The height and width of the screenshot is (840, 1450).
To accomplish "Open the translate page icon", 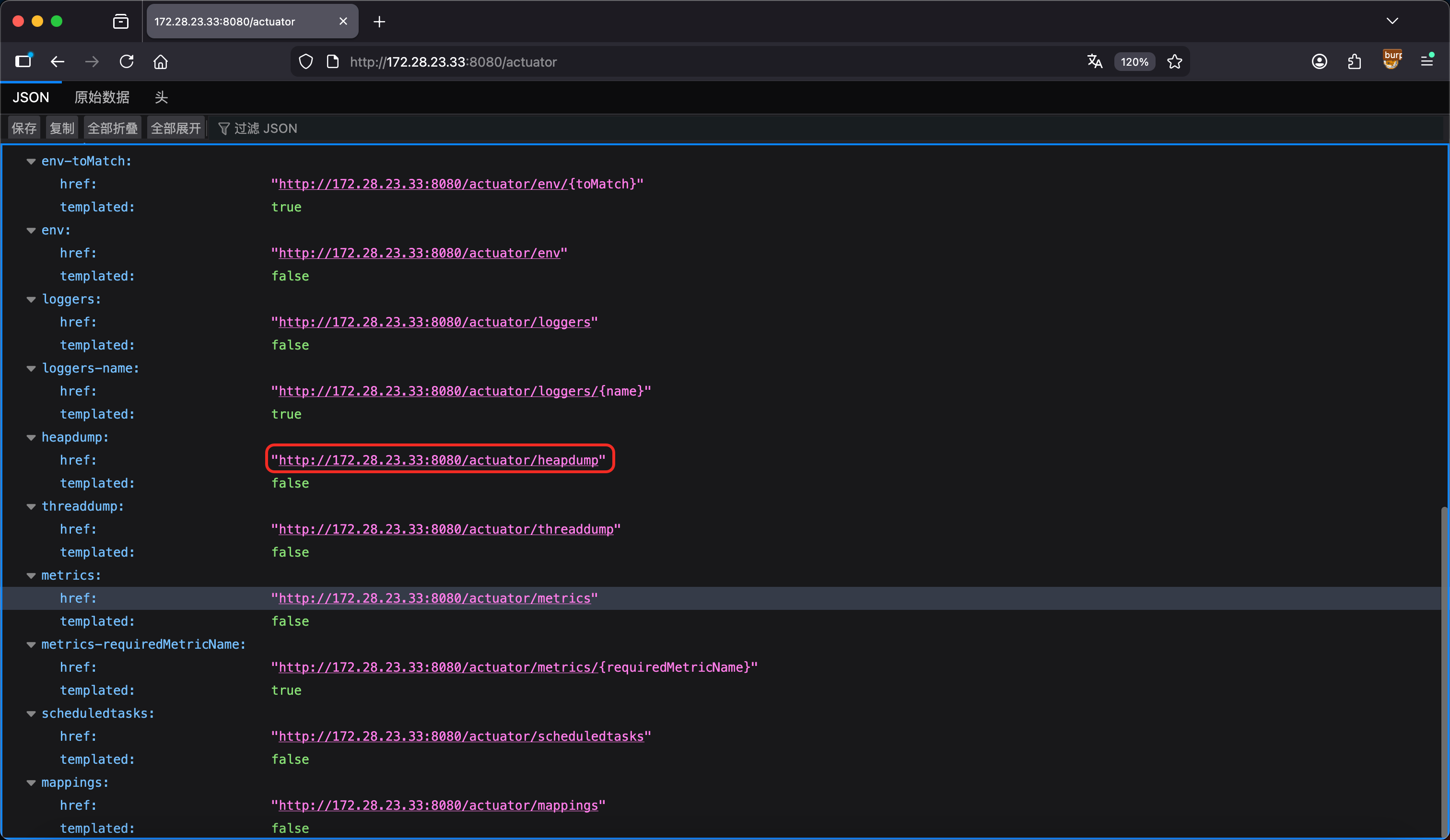I will [x=1094, y=61].
